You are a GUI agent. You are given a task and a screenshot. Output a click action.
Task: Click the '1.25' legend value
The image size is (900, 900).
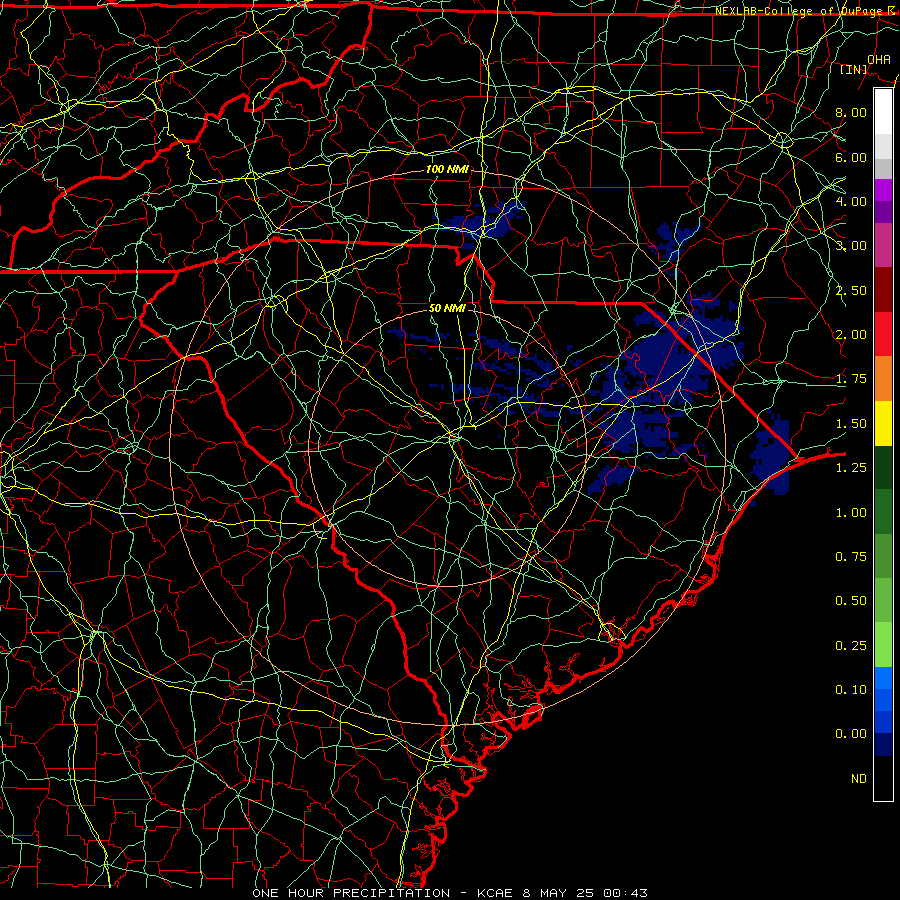click(851, 468)
